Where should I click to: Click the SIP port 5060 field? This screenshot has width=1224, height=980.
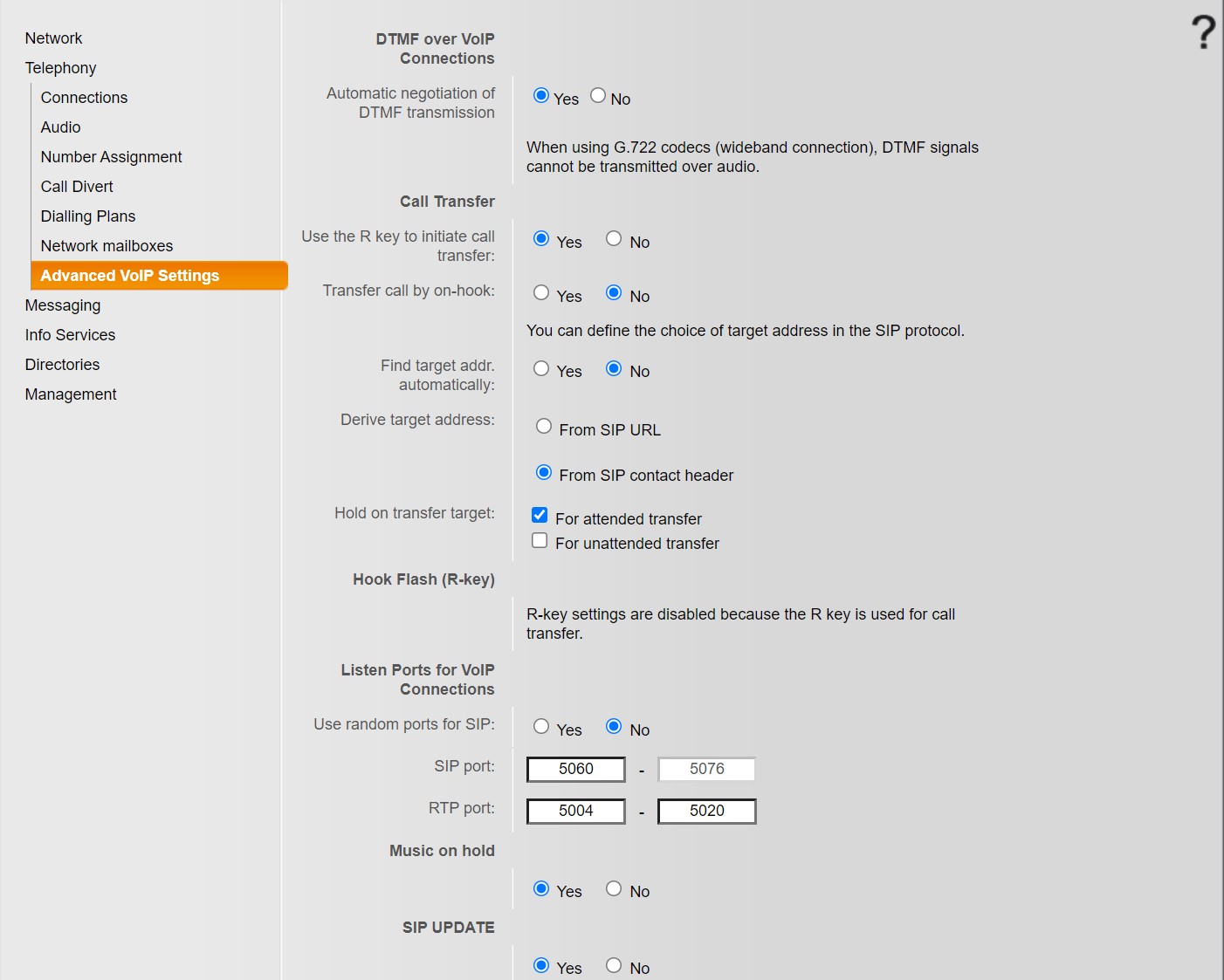pos(576,769)
